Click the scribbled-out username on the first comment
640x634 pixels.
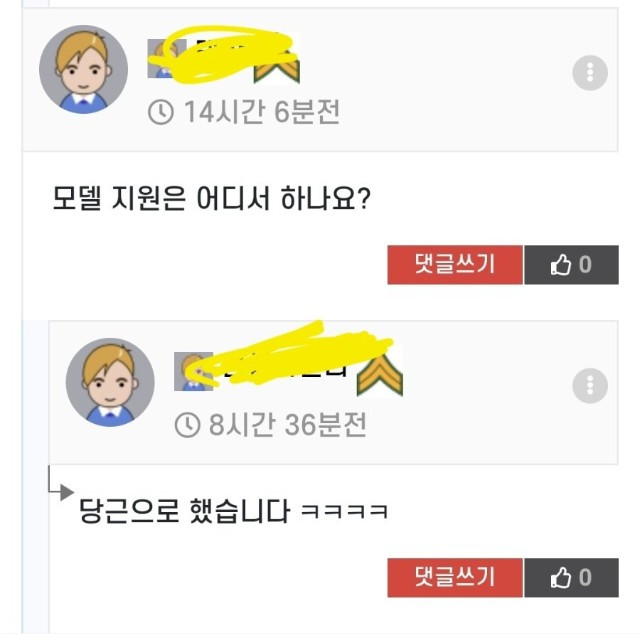(x=222, y=55)
